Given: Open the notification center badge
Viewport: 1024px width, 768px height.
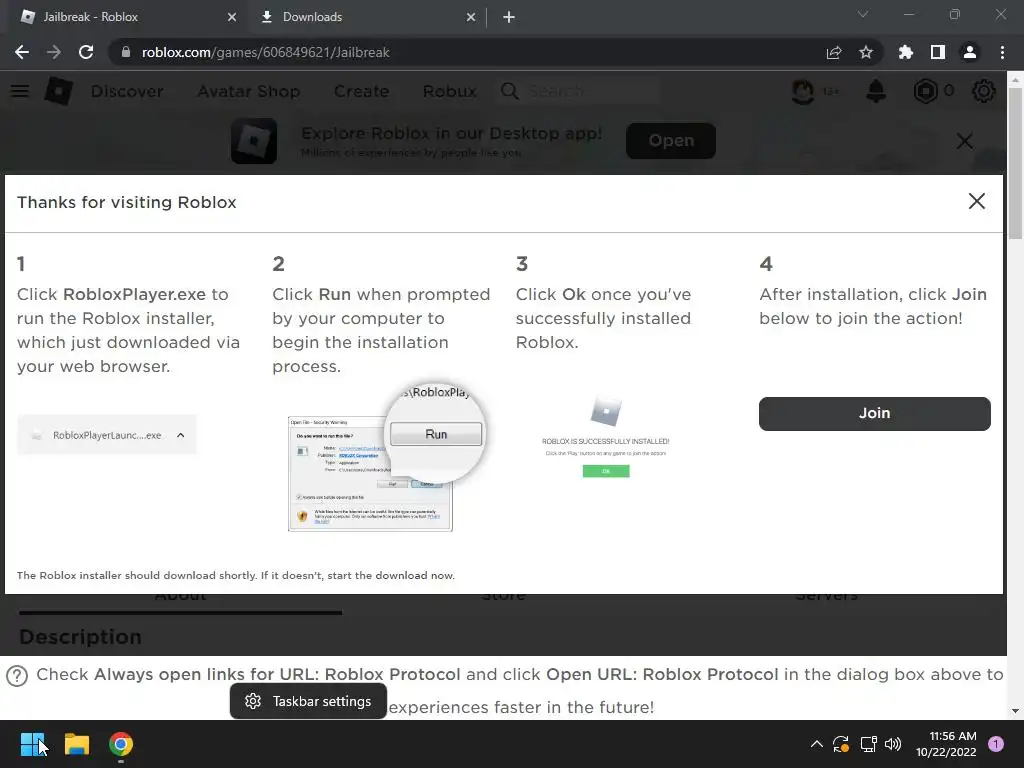Looking at the screenshot, I should (x=996, y=744).
